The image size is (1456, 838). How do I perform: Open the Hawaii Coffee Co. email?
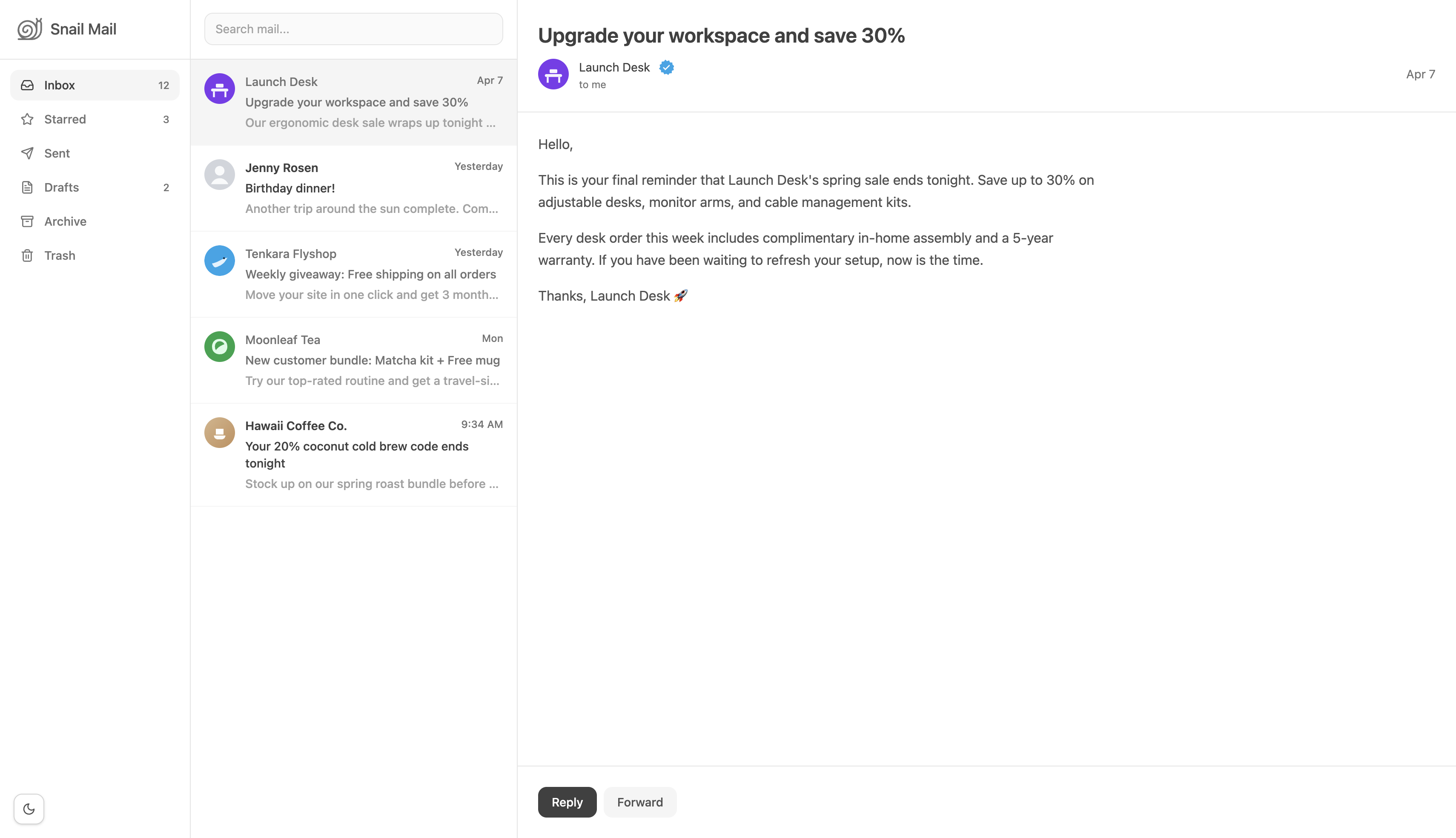(x=353, y=454)
